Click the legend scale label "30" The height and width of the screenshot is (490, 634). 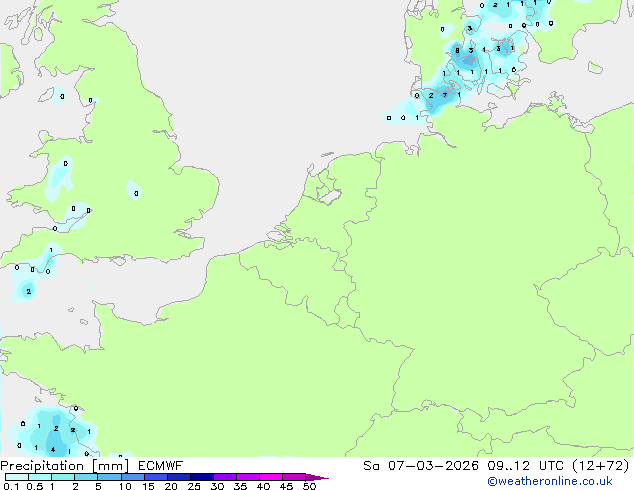click(x=217, y=486)
